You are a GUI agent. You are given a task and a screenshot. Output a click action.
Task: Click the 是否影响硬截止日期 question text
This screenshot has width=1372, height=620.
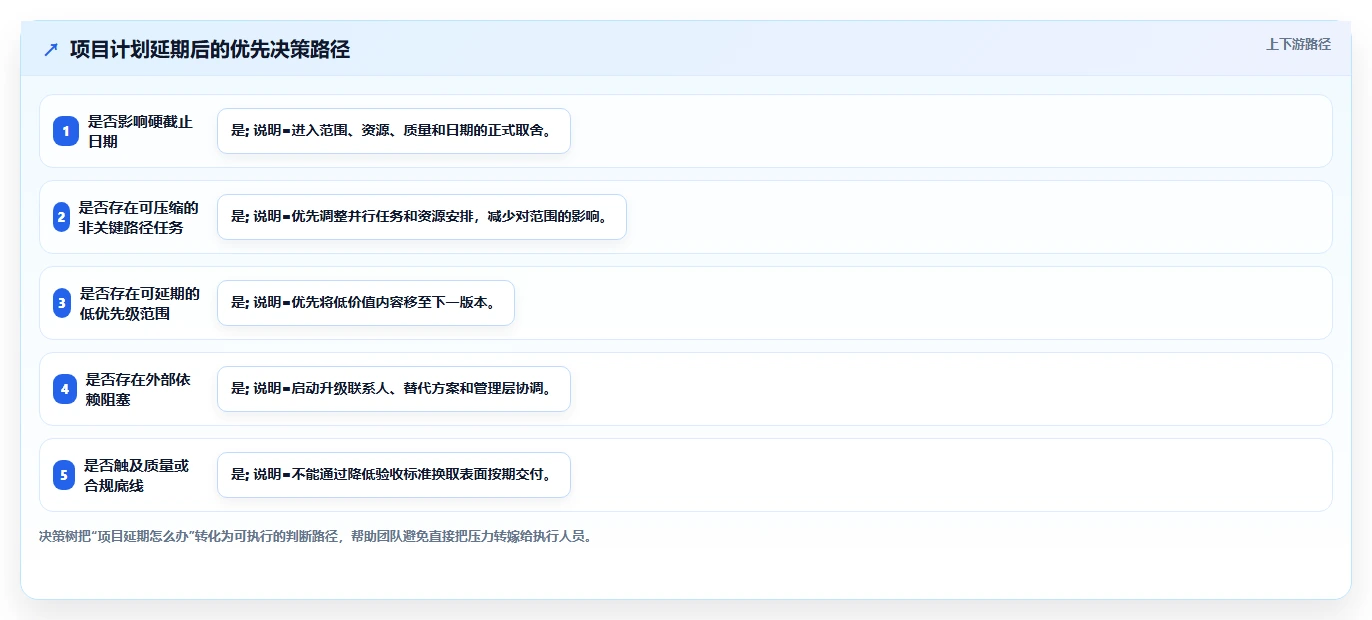pyautogui.click(x=140, y=131)
